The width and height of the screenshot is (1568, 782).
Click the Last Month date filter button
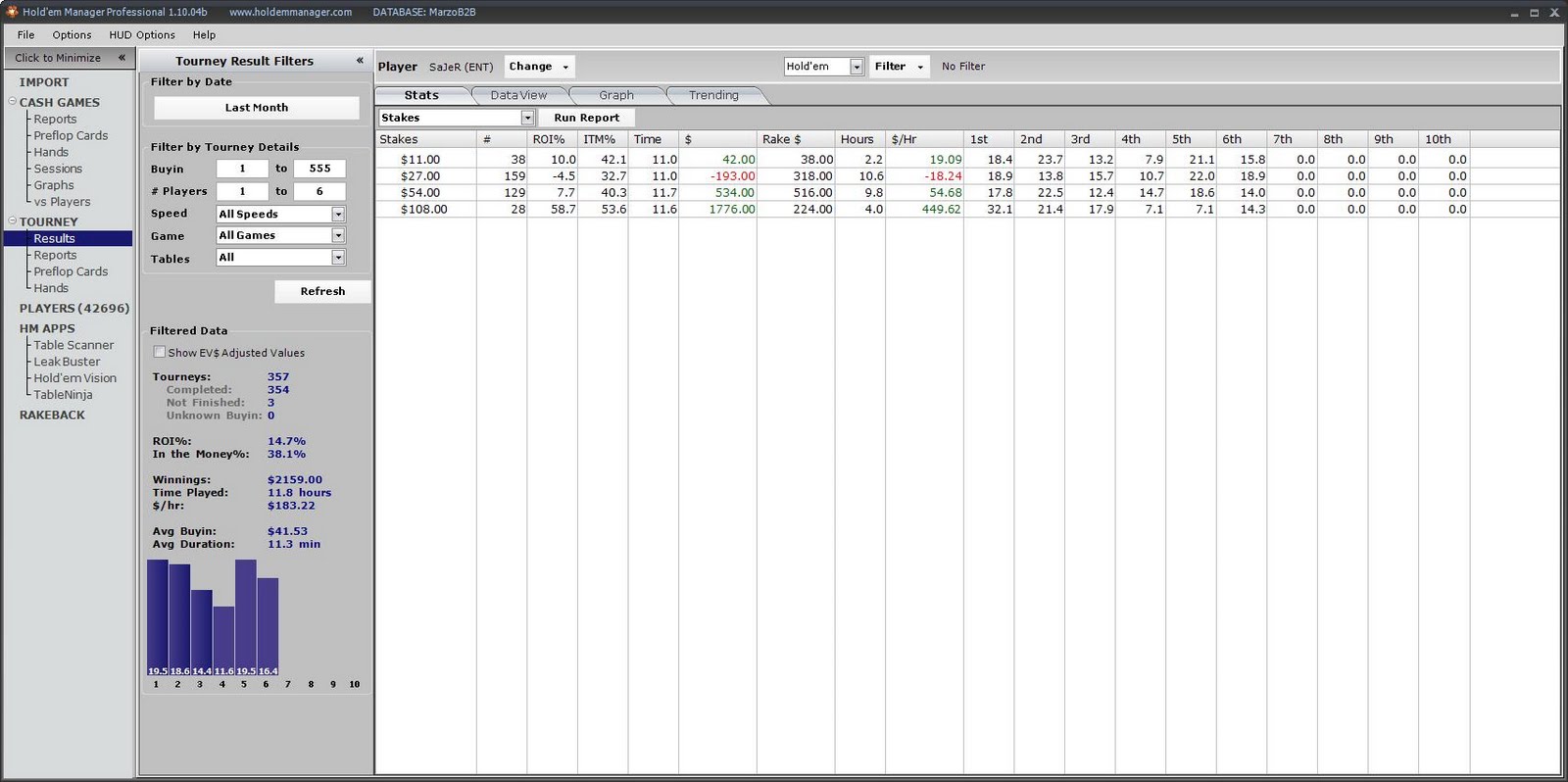pyautogui.click(x=257, y=108)
